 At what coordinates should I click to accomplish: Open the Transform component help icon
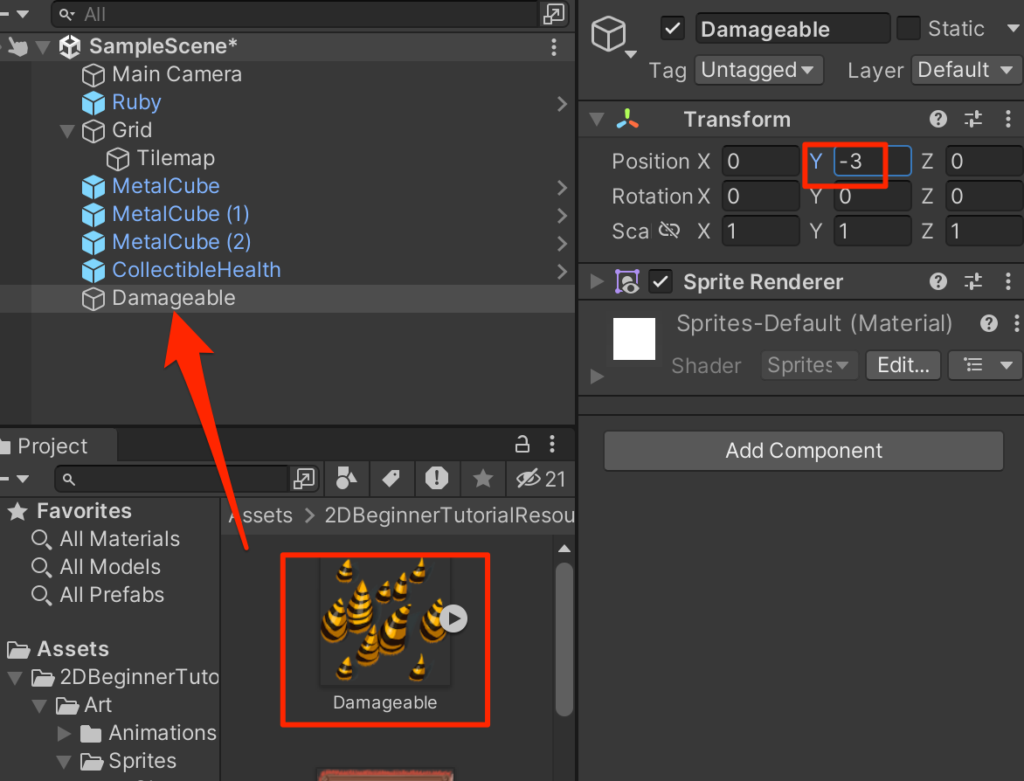click(938, 119)
